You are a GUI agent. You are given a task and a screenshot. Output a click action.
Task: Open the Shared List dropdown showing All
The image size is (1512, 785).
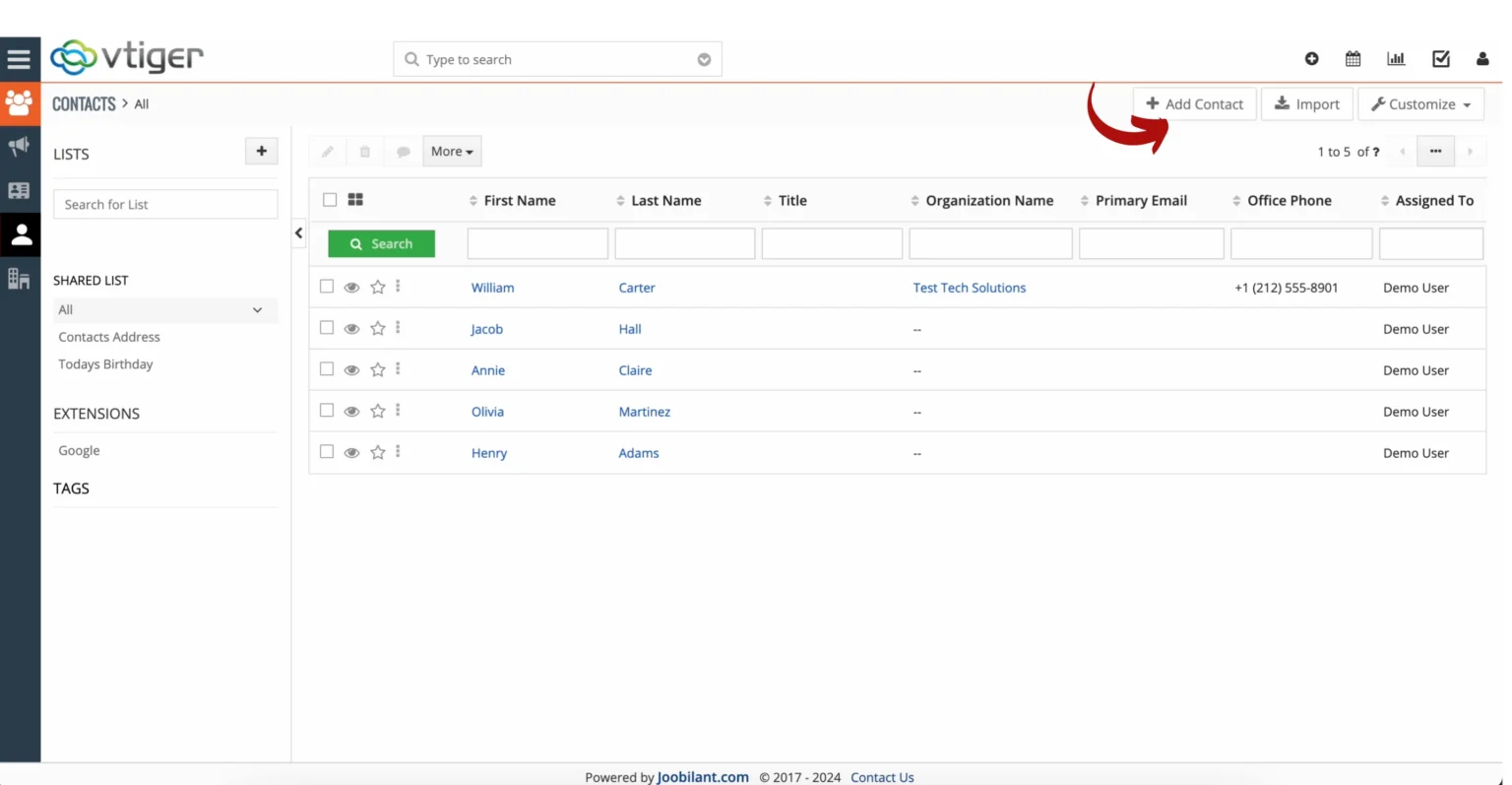tap(164, 309)
